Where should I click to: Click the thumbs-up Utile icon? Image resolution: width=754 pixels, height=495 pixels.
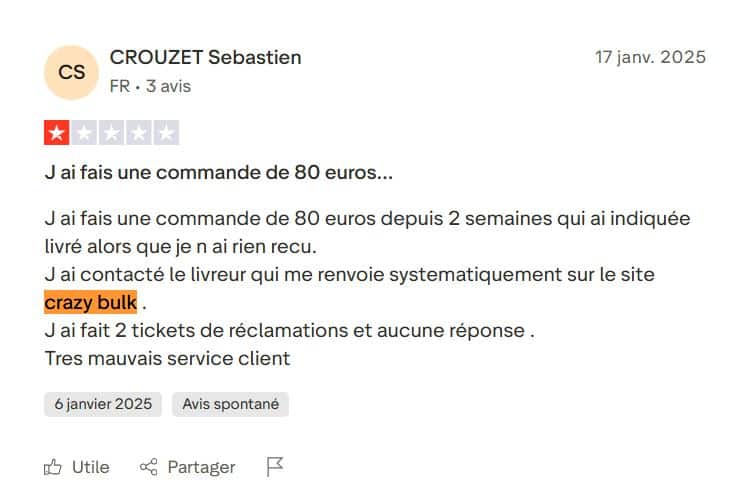point(53,467)
